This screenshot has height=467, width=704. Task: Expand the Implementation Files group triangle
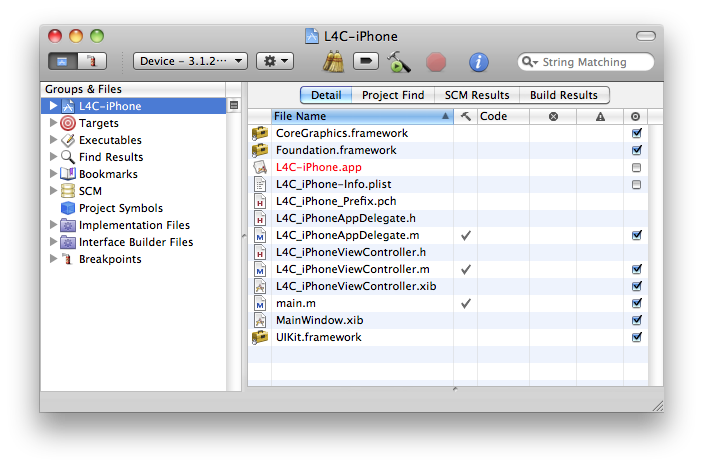pyautogui.click(x=53, y=225)
